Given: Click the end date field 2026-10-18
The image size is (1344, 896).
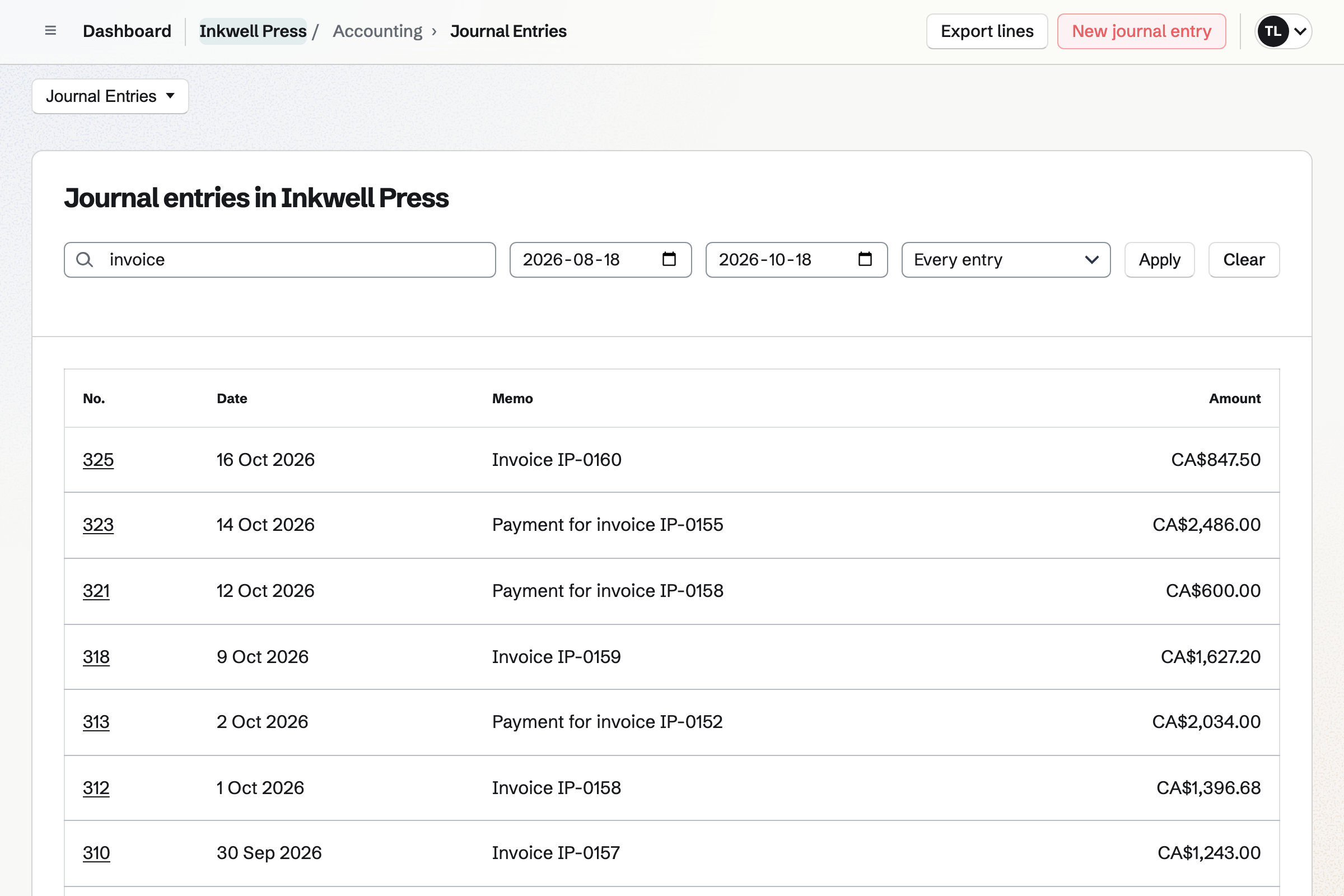Looking at the screenshot, I should pos(796,260).
